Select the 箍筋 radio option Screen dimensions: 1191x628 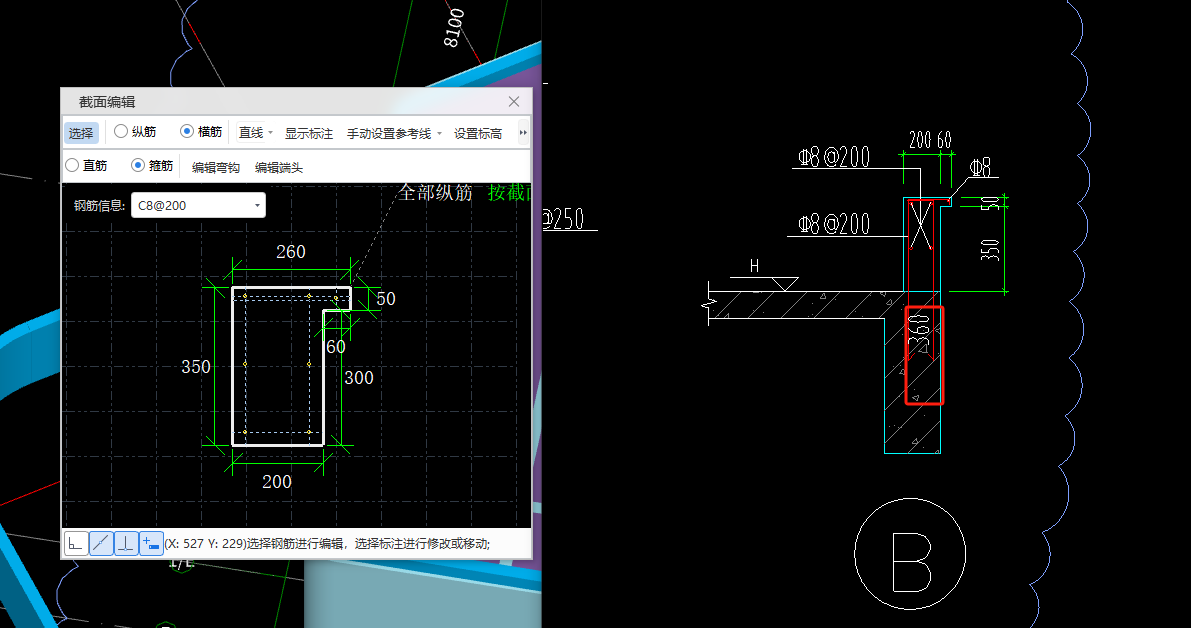(152, 165)
